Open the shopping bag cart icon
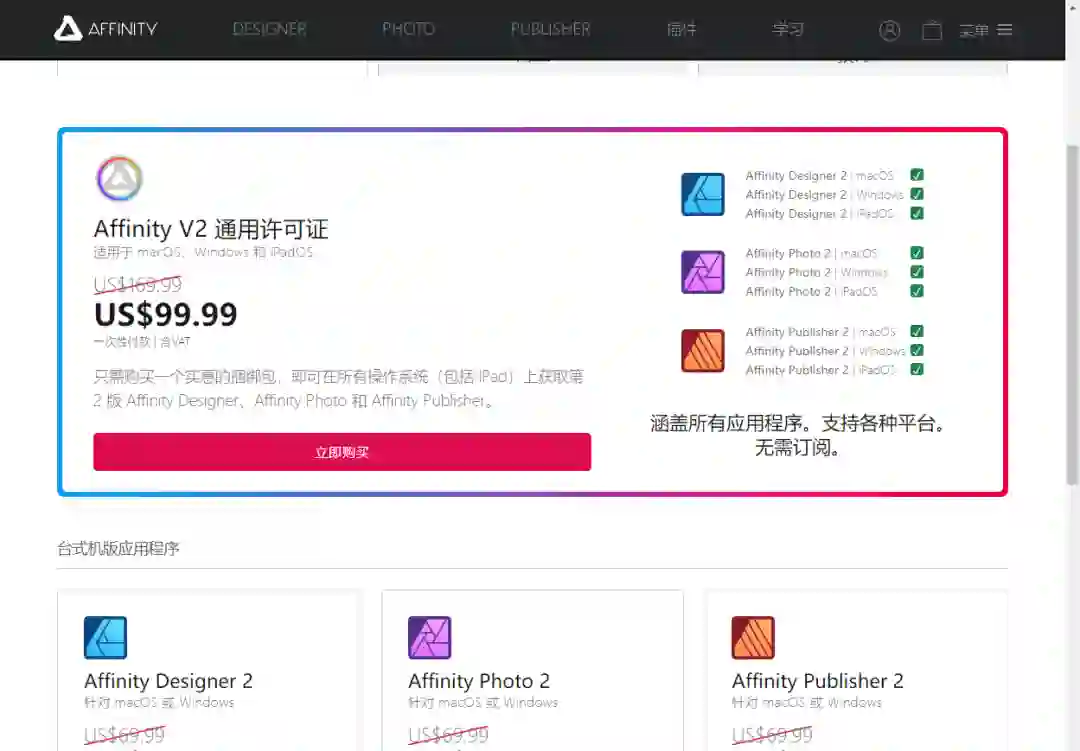This screenshot has width=1080, height=751. coord(932,30)
